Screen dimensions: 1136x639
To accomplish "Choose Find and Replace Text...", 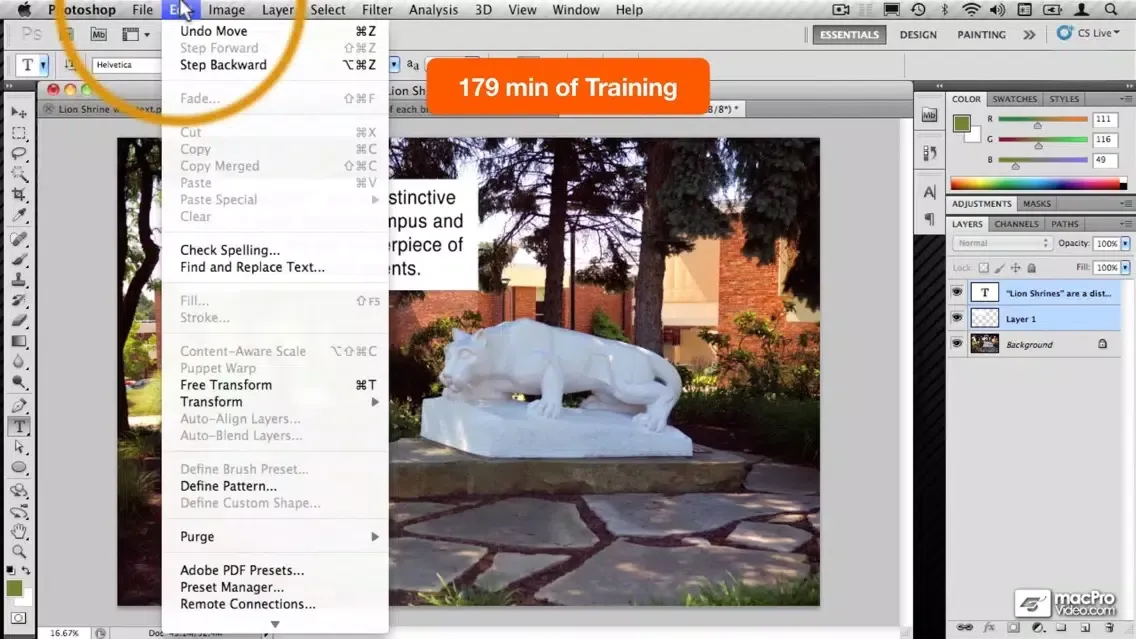I will (x=275, y=267).
